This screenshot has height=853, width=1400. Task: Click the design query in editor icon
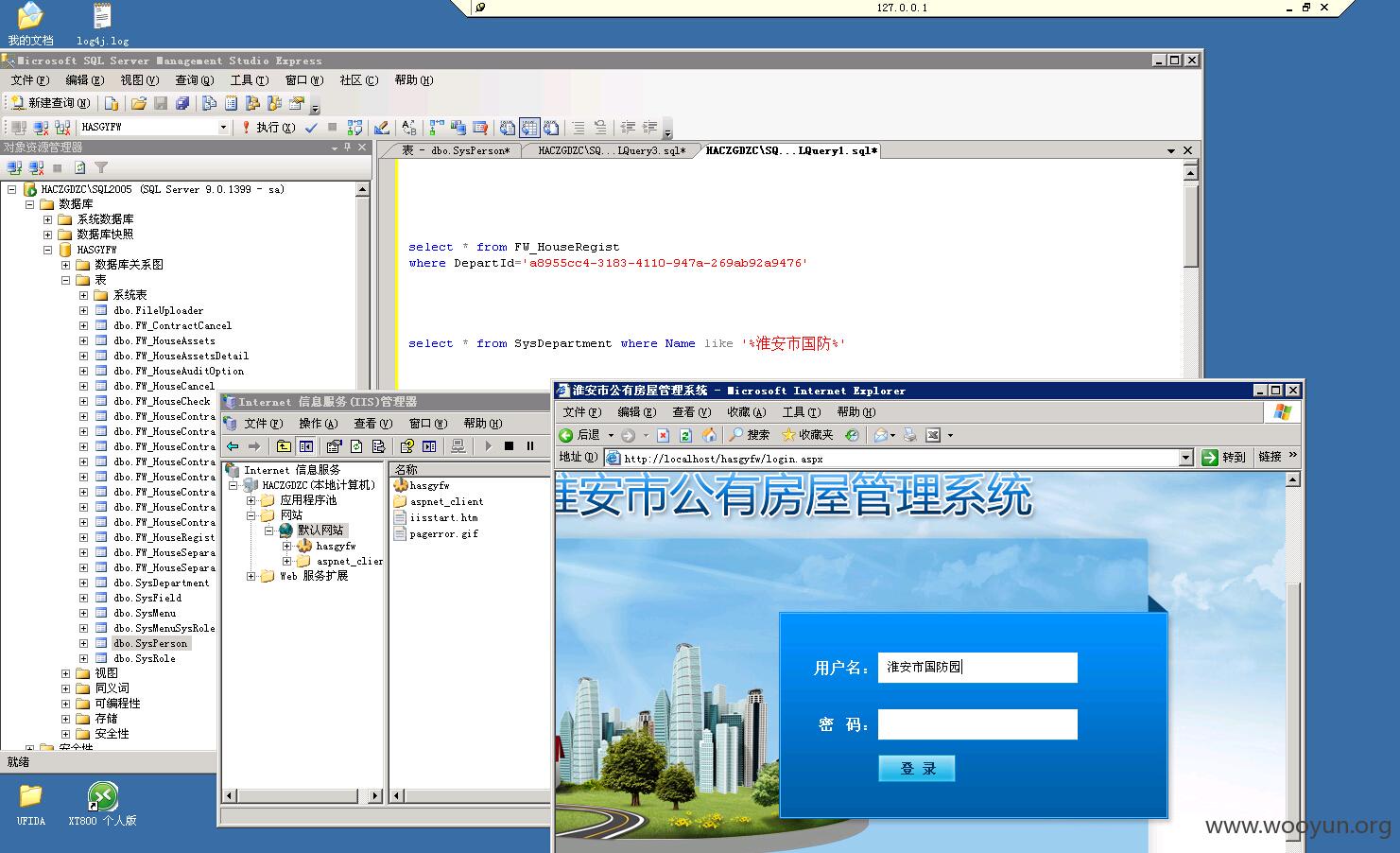(x=382, y=127)
